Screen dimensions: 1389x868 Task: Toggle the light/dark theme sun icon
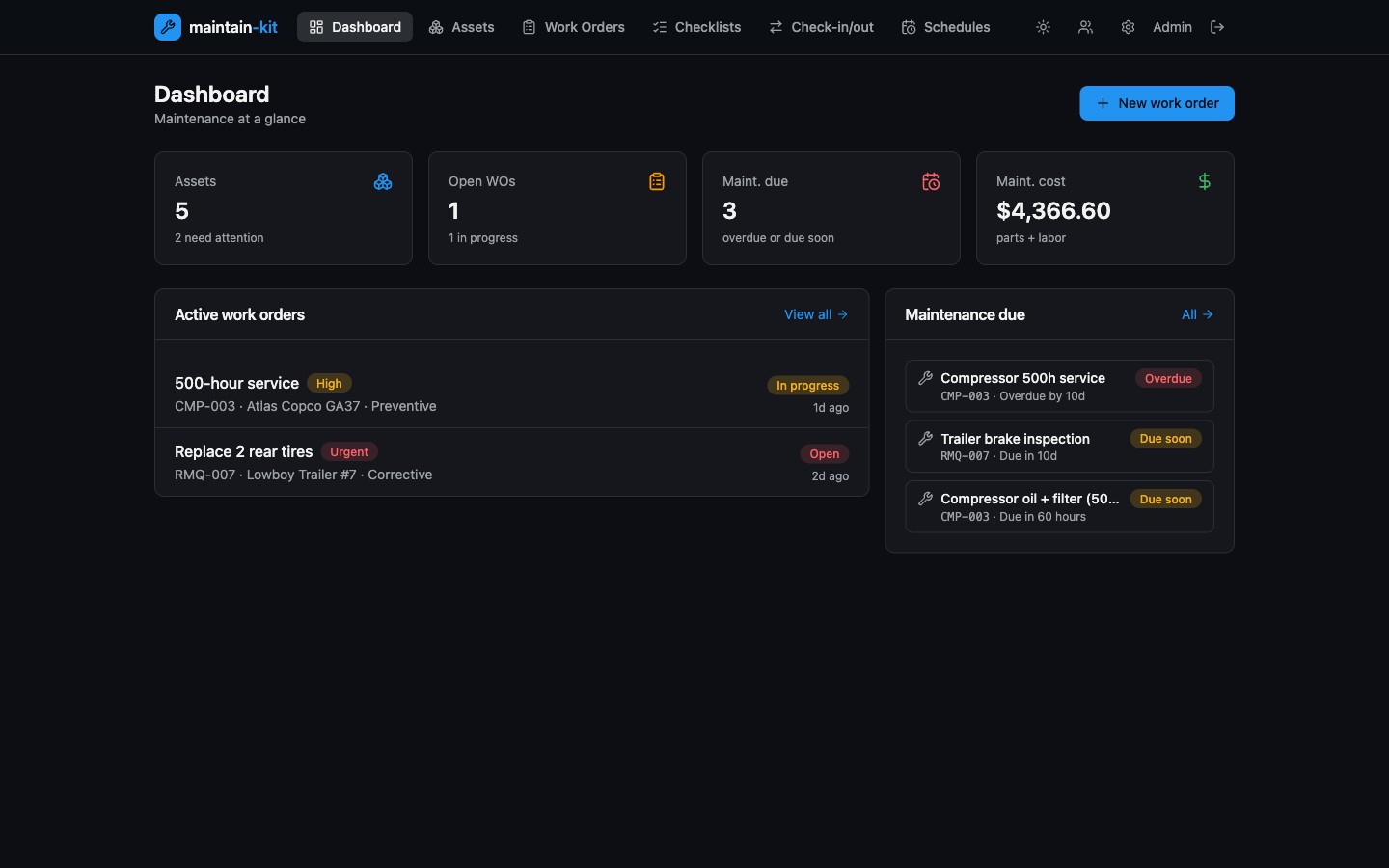click(1043, 27)
